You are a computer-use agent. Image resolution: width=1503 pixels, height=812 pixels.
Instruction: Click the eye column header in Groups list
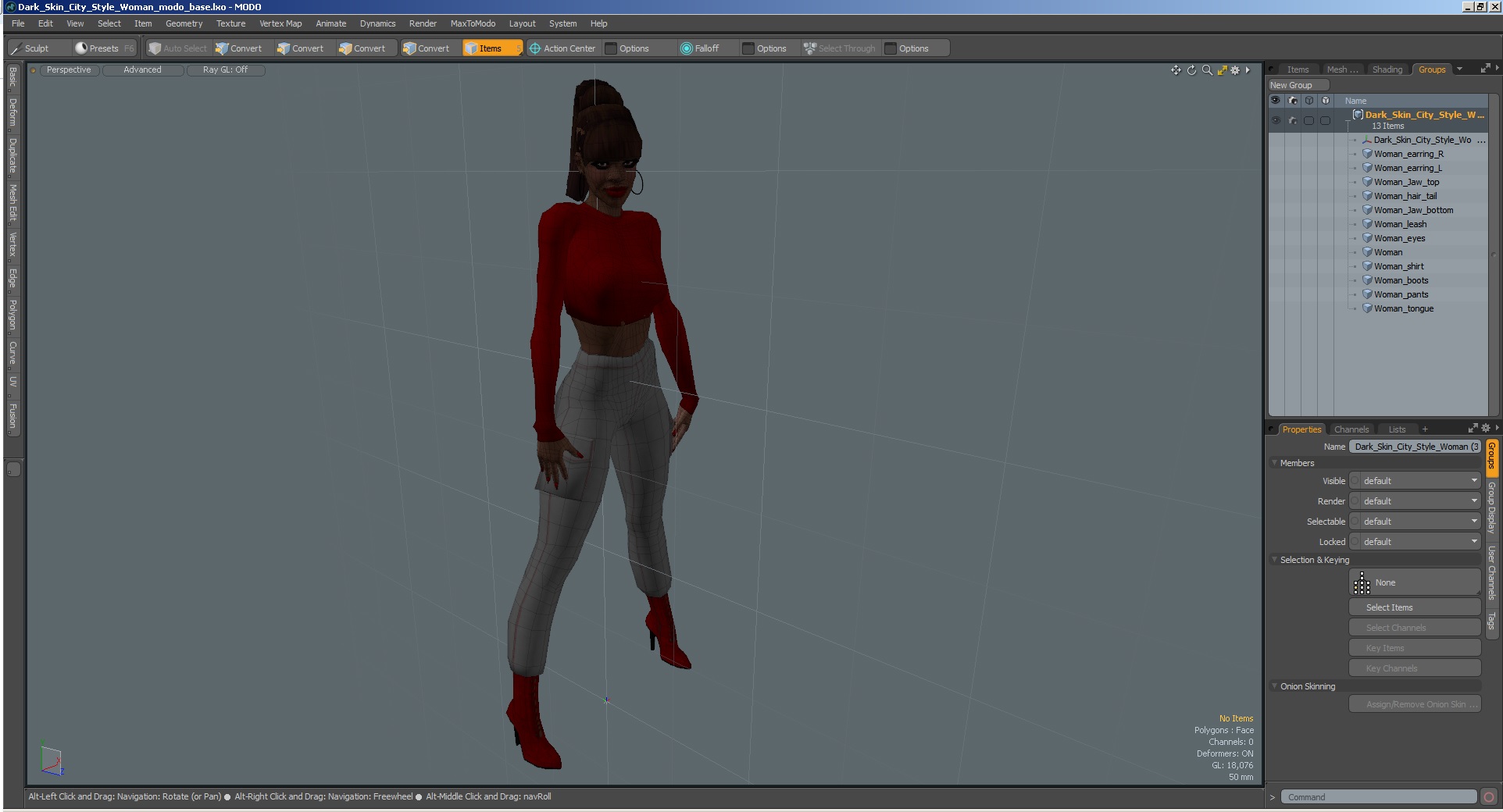coord(1276,101)
